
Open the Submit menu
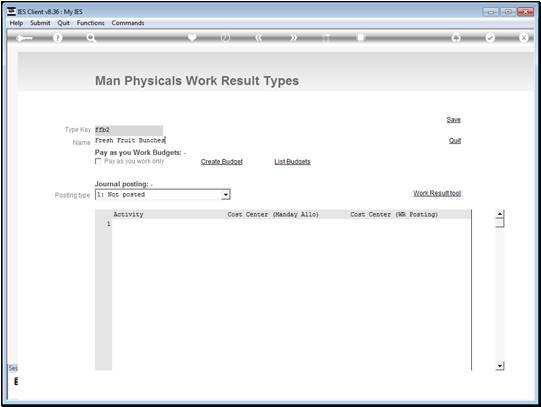40,23
